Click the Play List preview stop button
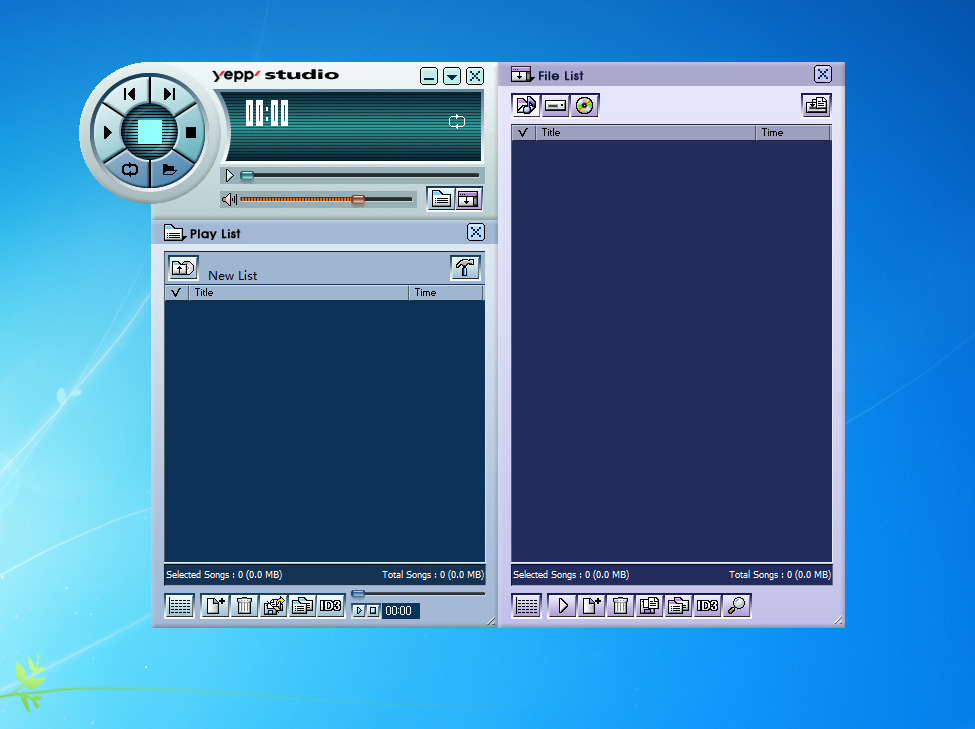The height and width of the screenshot is (729, 975). pos(372,611)
